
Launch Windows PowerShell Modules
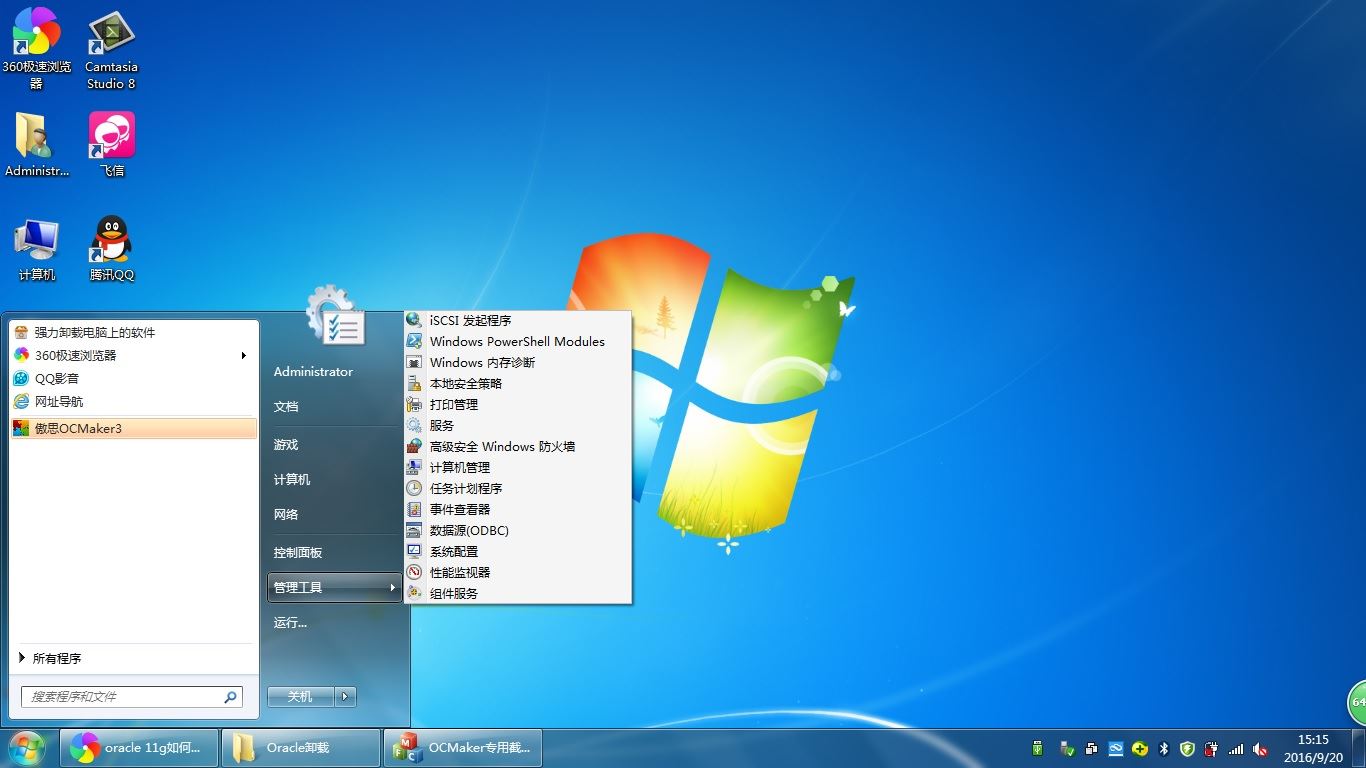click(517, 341)
